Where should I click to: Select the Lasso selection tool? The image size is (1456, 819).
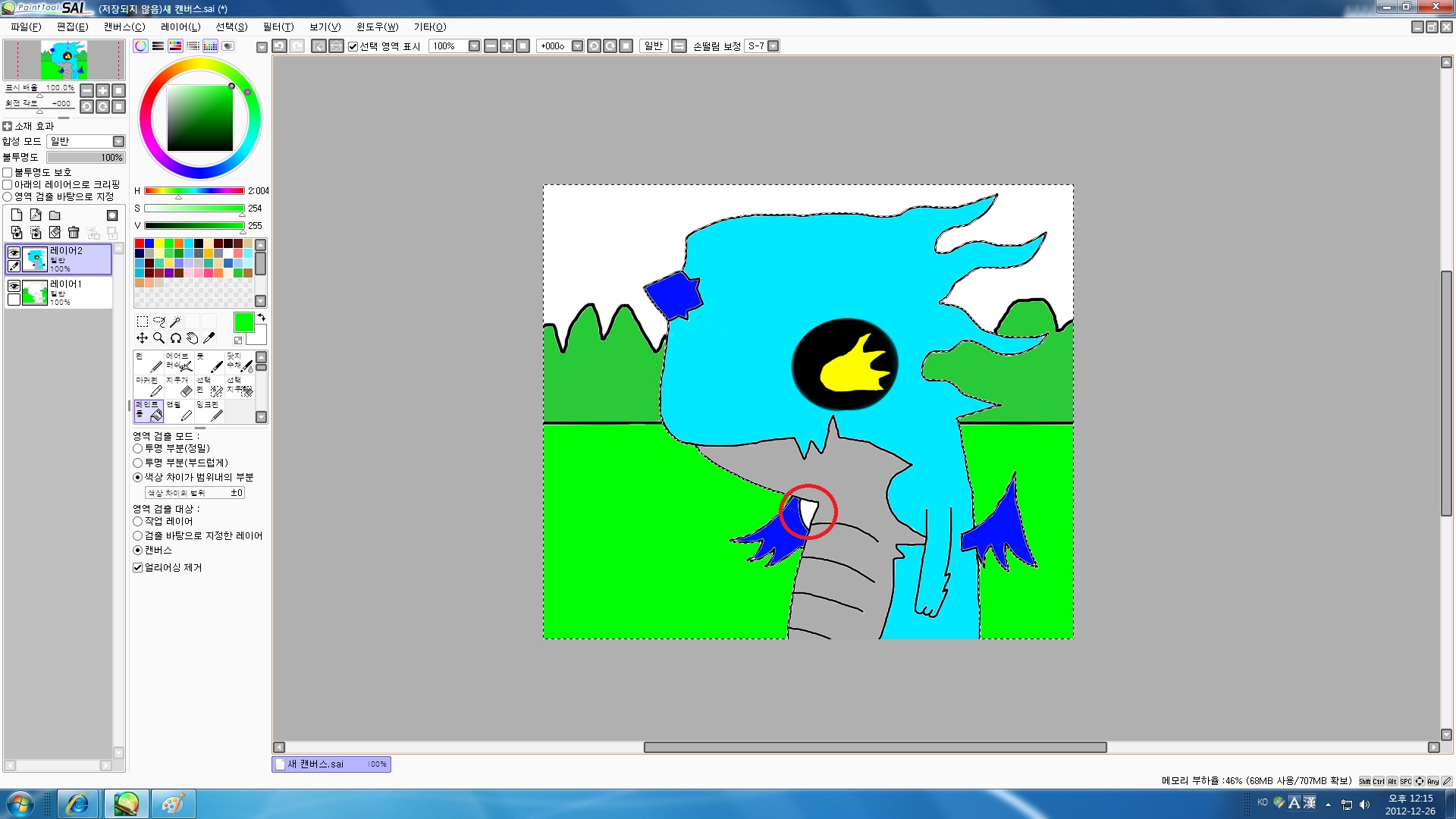click(x=158, y=322)
